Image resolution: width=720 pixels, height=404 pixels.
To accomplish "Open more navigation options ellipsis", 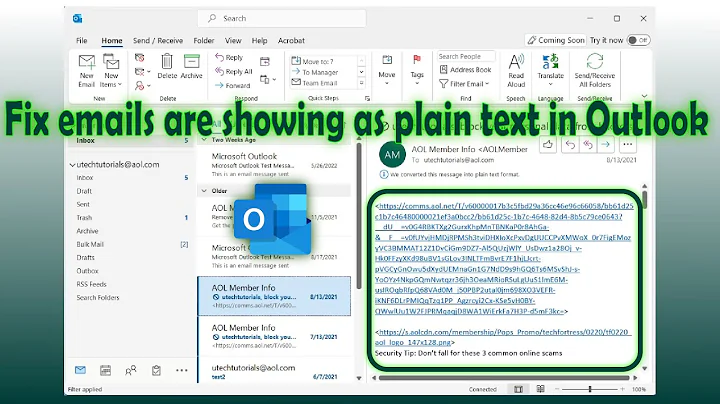I will [181, 370].
